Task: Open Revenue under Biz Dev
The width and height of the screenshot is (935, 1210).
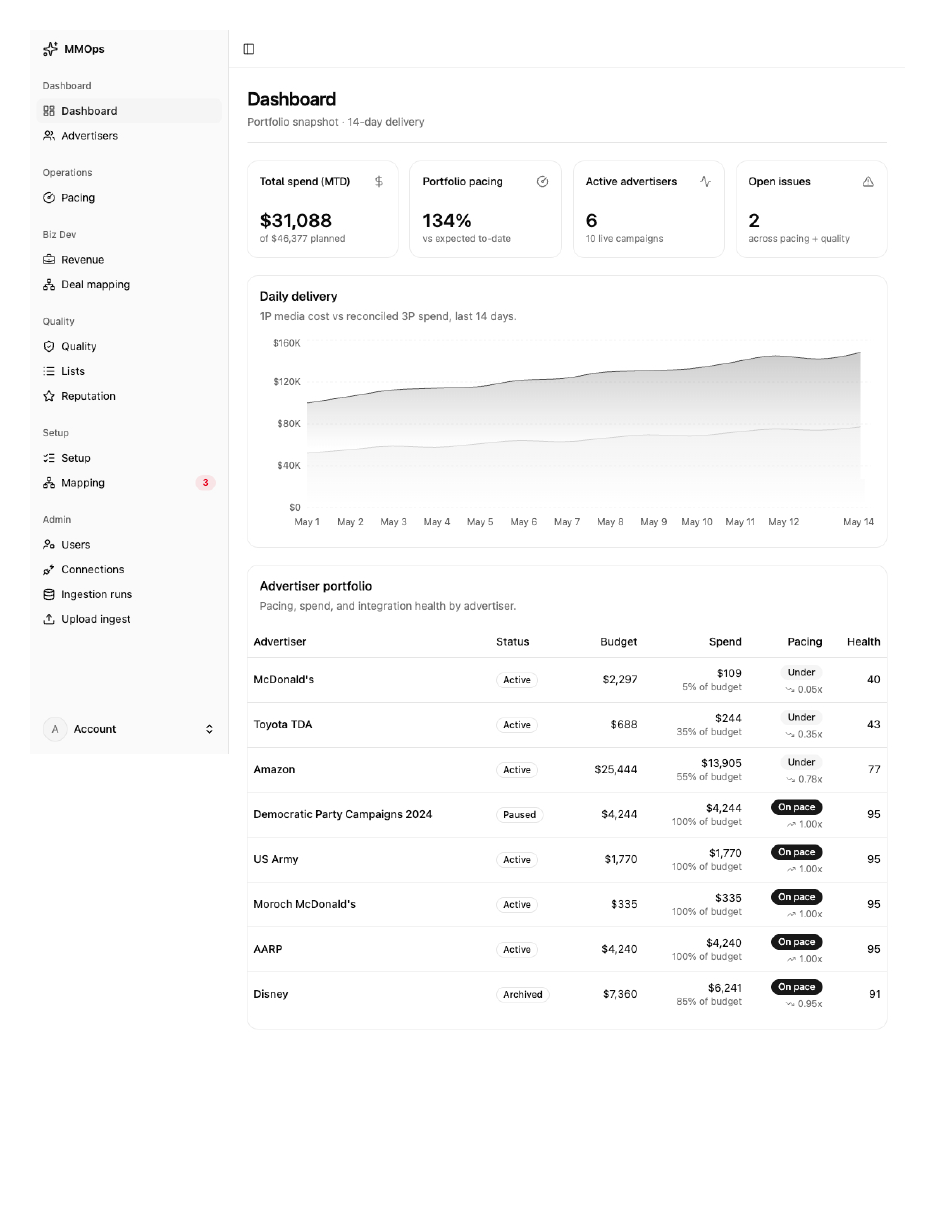Action: (129, 260)
